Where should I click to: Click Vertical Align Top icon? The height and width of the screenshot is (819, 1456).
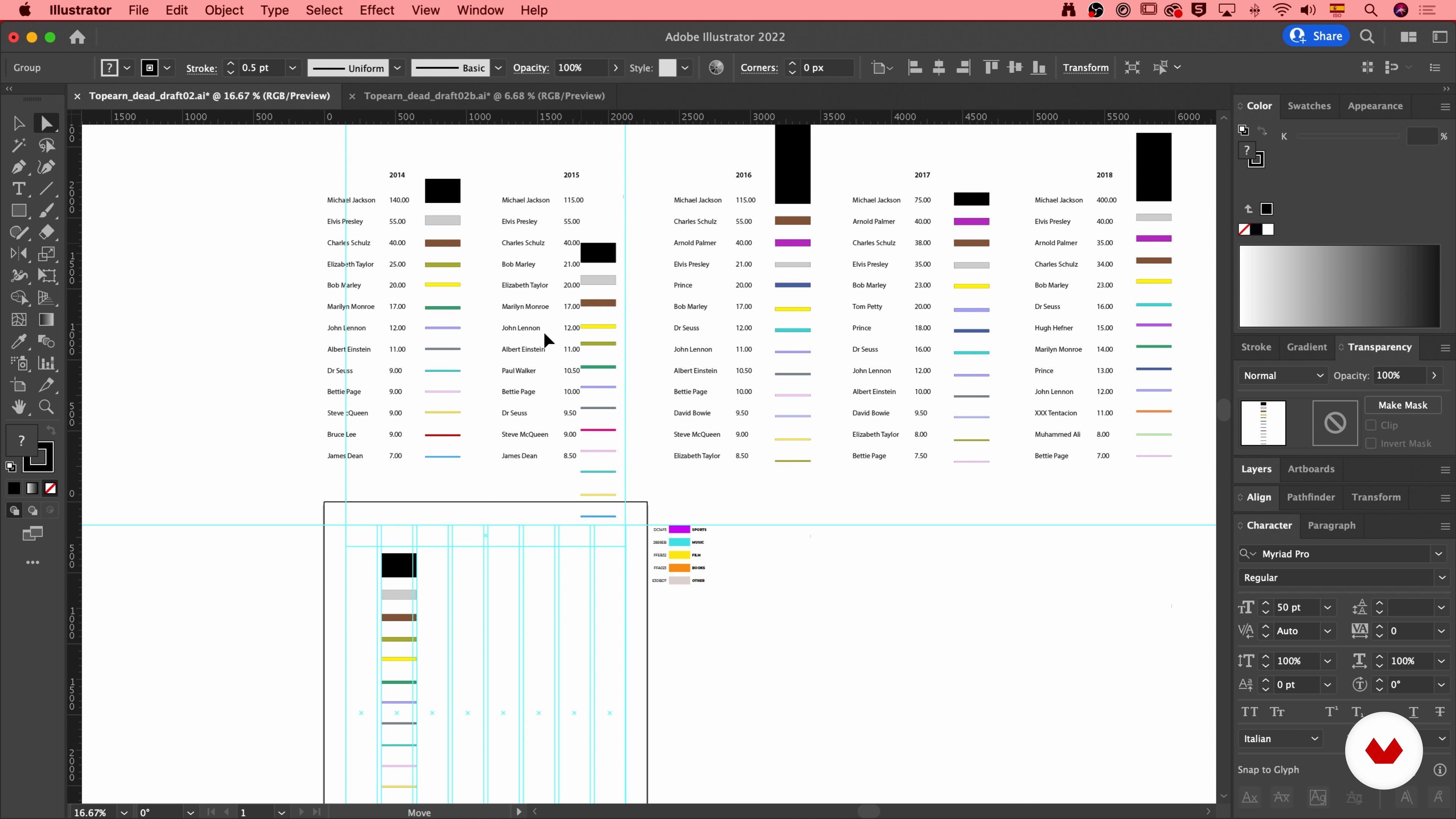click(991, 68)
